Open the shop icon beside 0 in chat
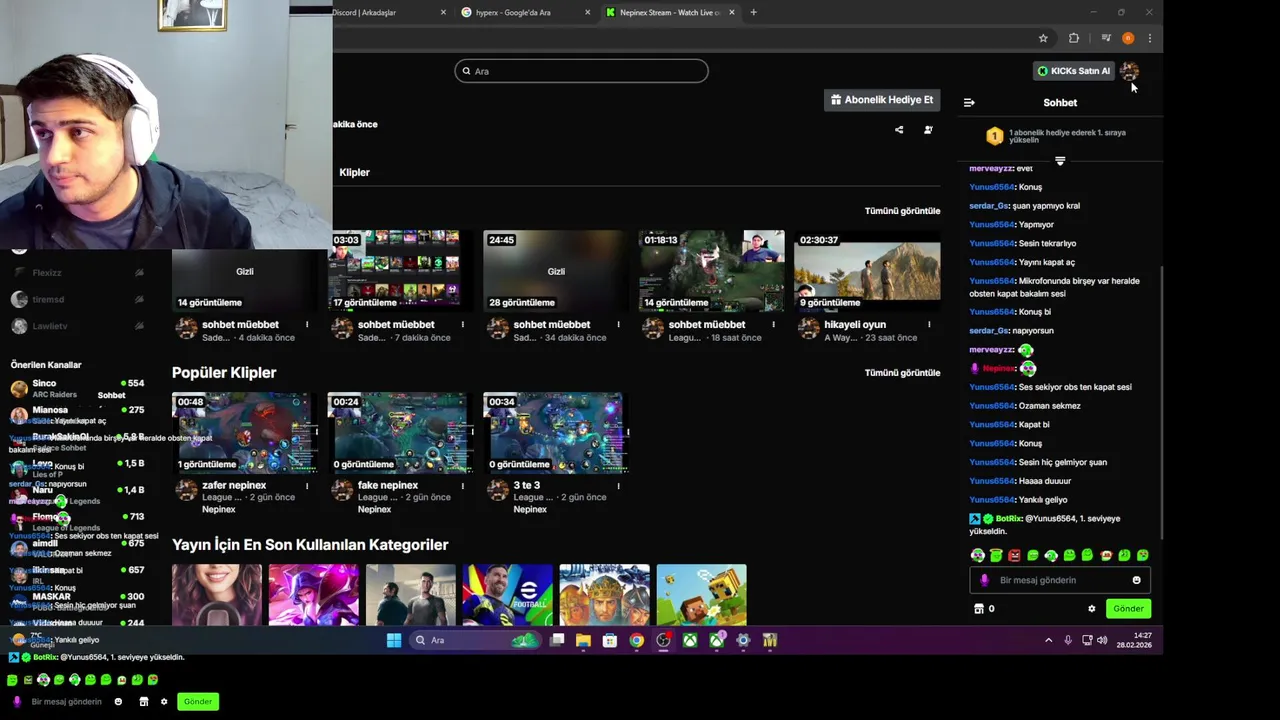The image size is (1280, 720). tap(978, 608)
